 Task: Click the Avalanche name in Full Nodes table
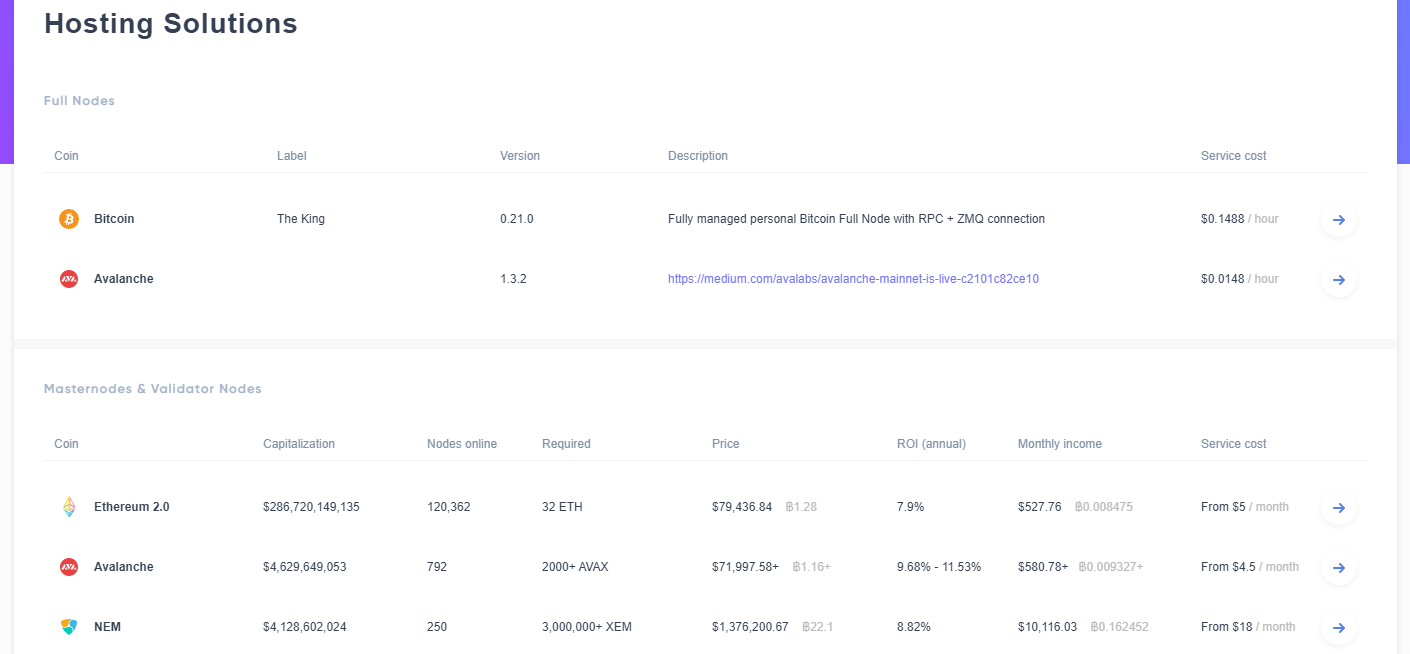point(124,279)
